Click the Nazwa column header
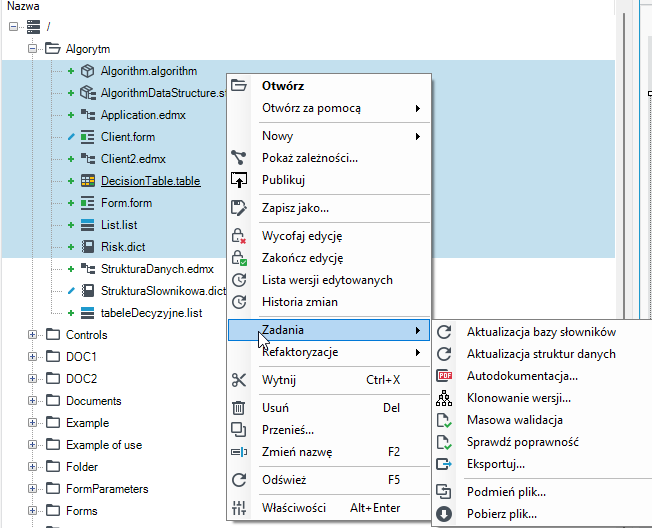Viewport: 652px width, 528px height. tap(23, 6)
